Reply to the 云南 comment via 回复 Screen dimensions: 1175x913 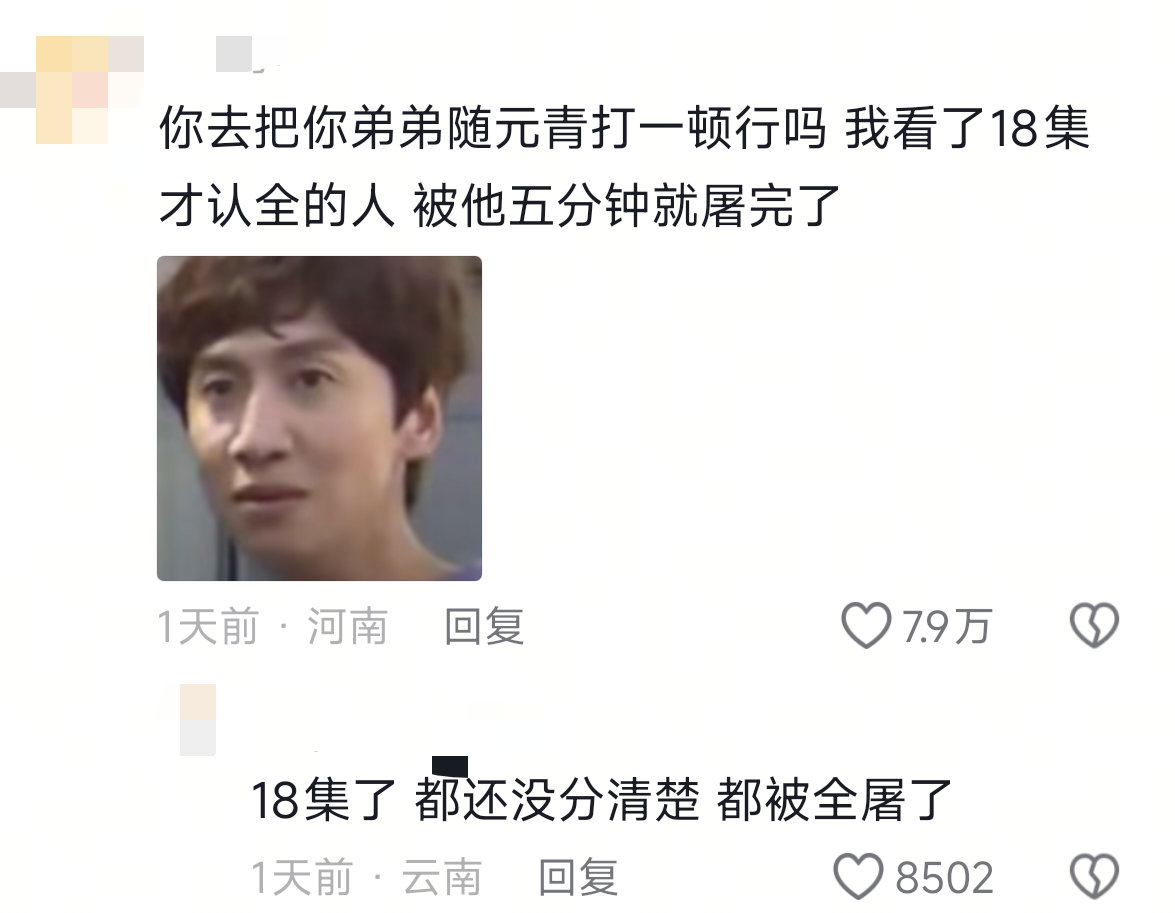[x=578, y=878]
